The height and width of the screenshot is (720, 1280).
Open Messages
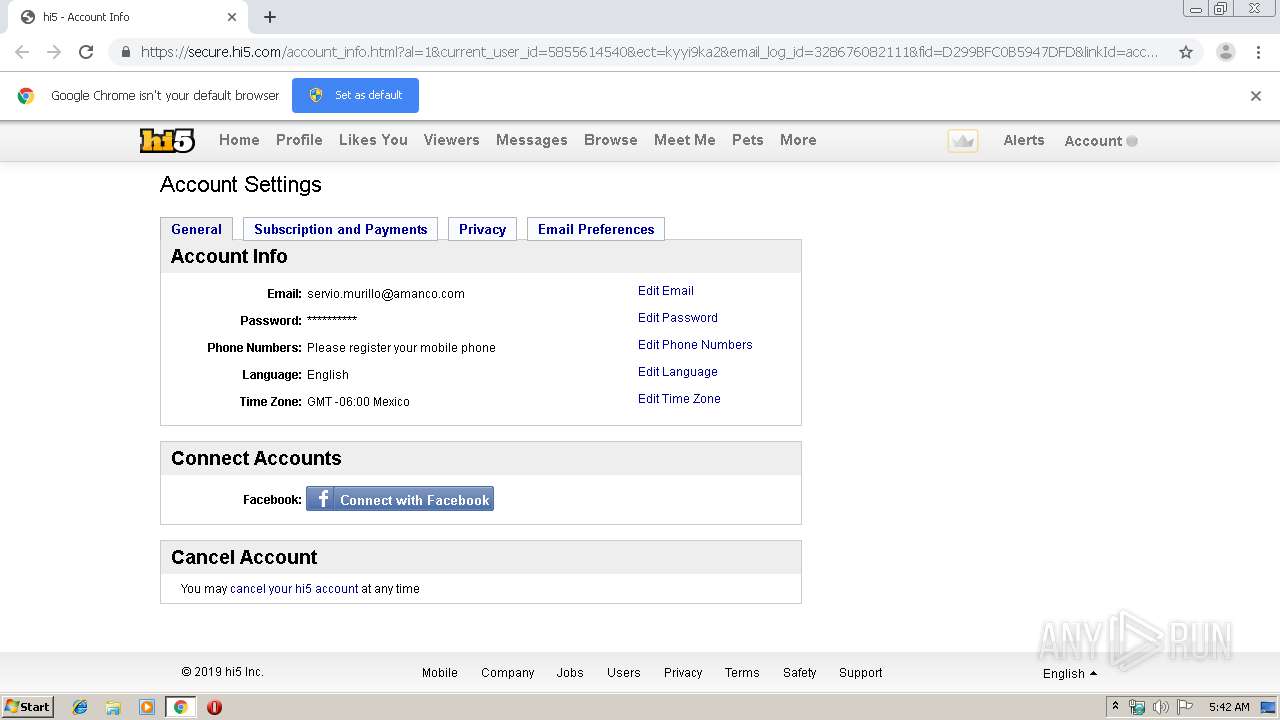[531, 140]
